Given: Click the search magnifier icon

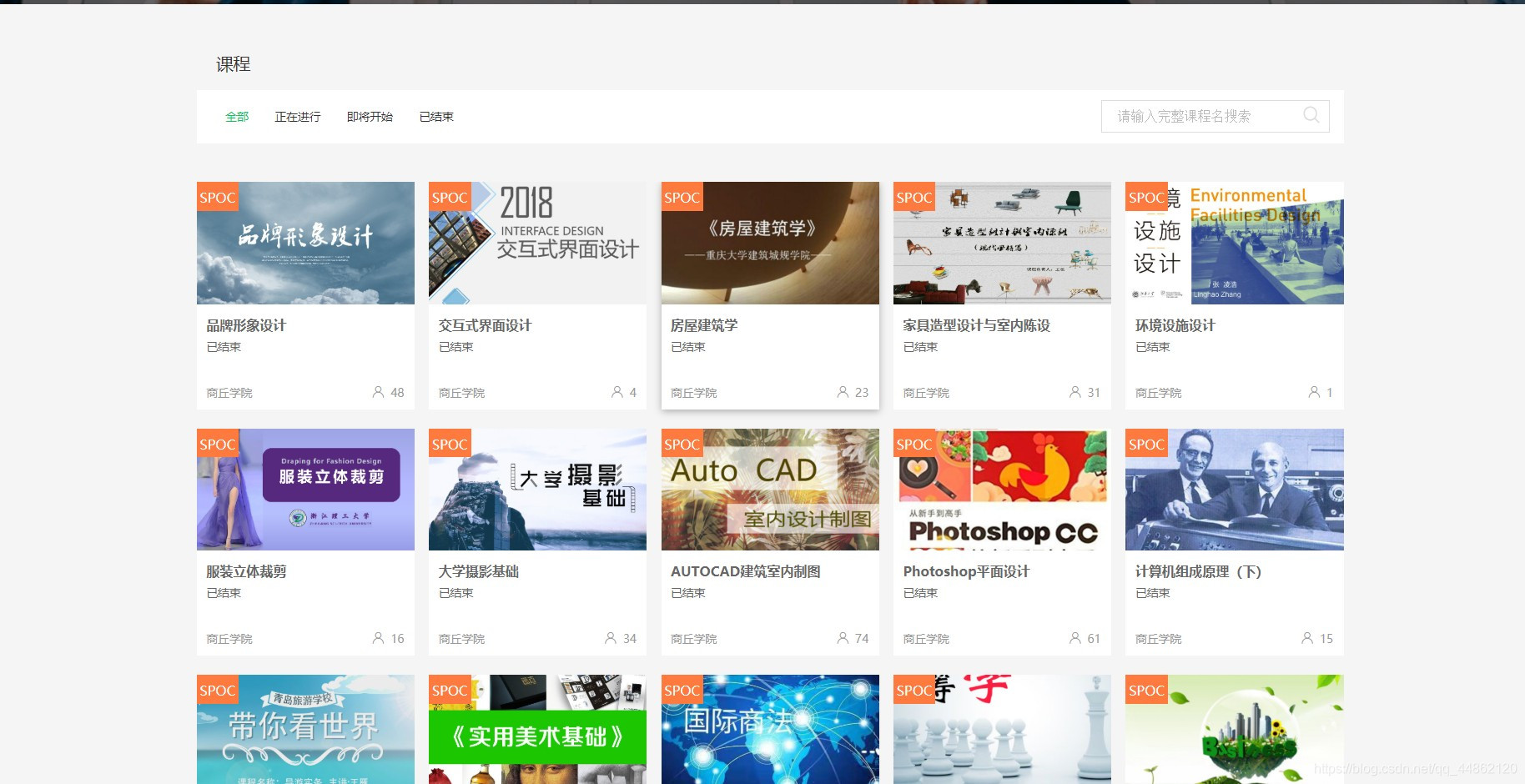Looking at the screenshot, I should 1311,115.
